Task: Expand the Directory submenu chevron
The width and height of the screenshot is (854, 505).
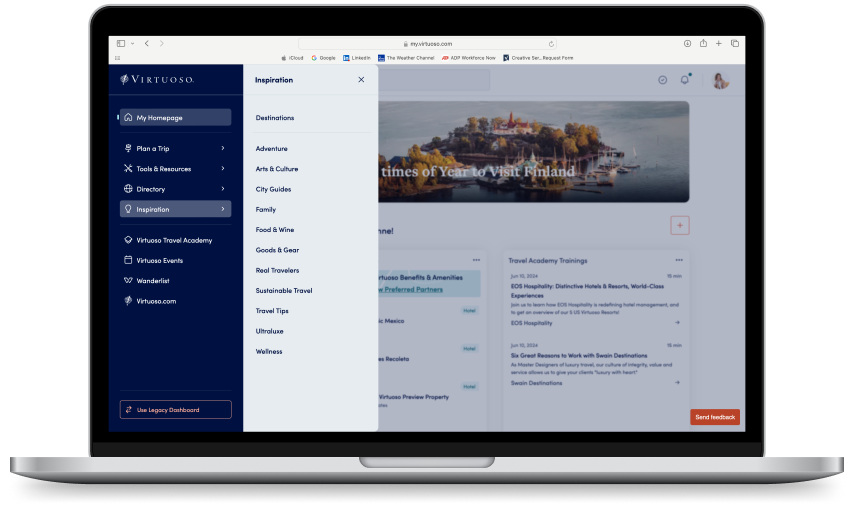Action: point(223,188)
